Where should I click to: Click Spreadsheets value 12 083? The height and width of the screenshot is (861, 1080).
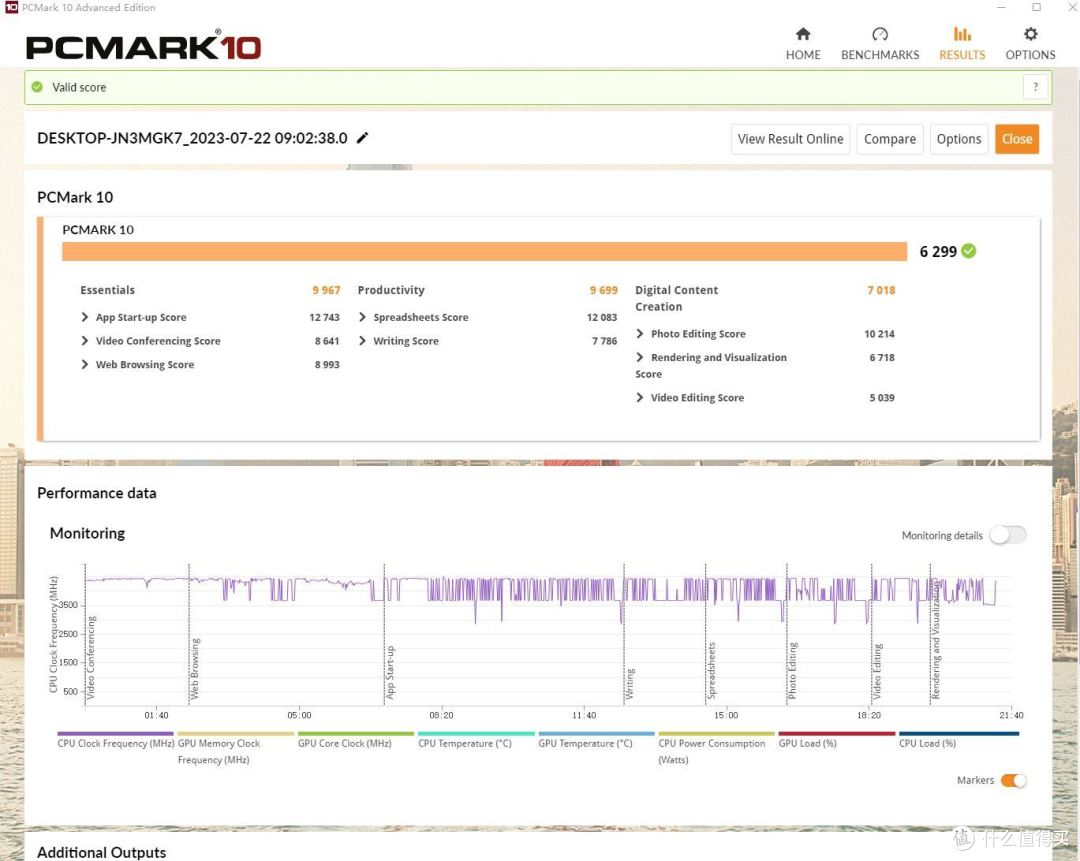pyautogui.click(x=602, y=317)
